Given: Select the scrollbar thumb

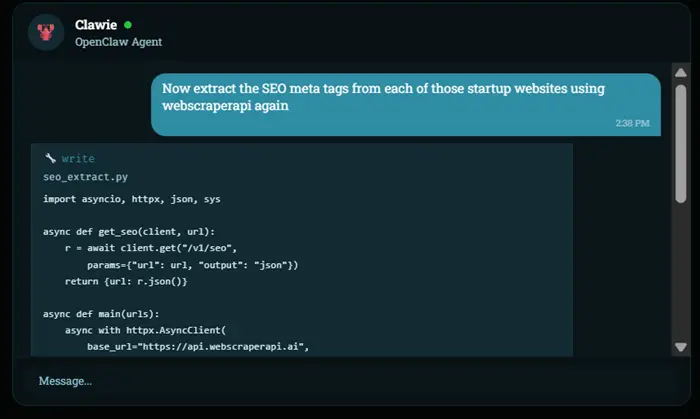Looking at the screenshot, I should 680,144.
